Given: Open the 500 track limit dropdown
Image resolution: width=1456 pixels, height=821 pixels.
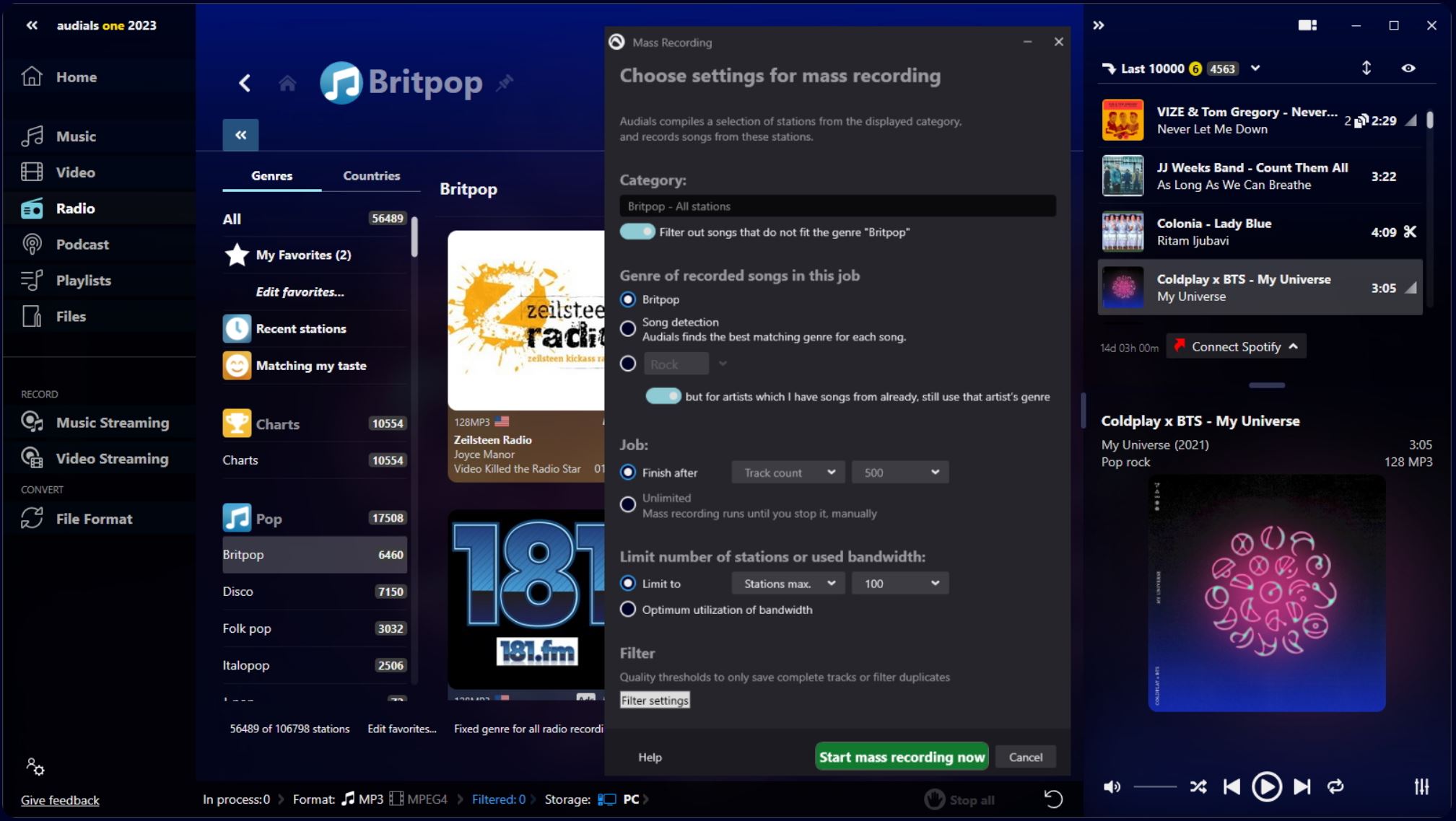Looking at the screenshot, I should click(900, 473).
